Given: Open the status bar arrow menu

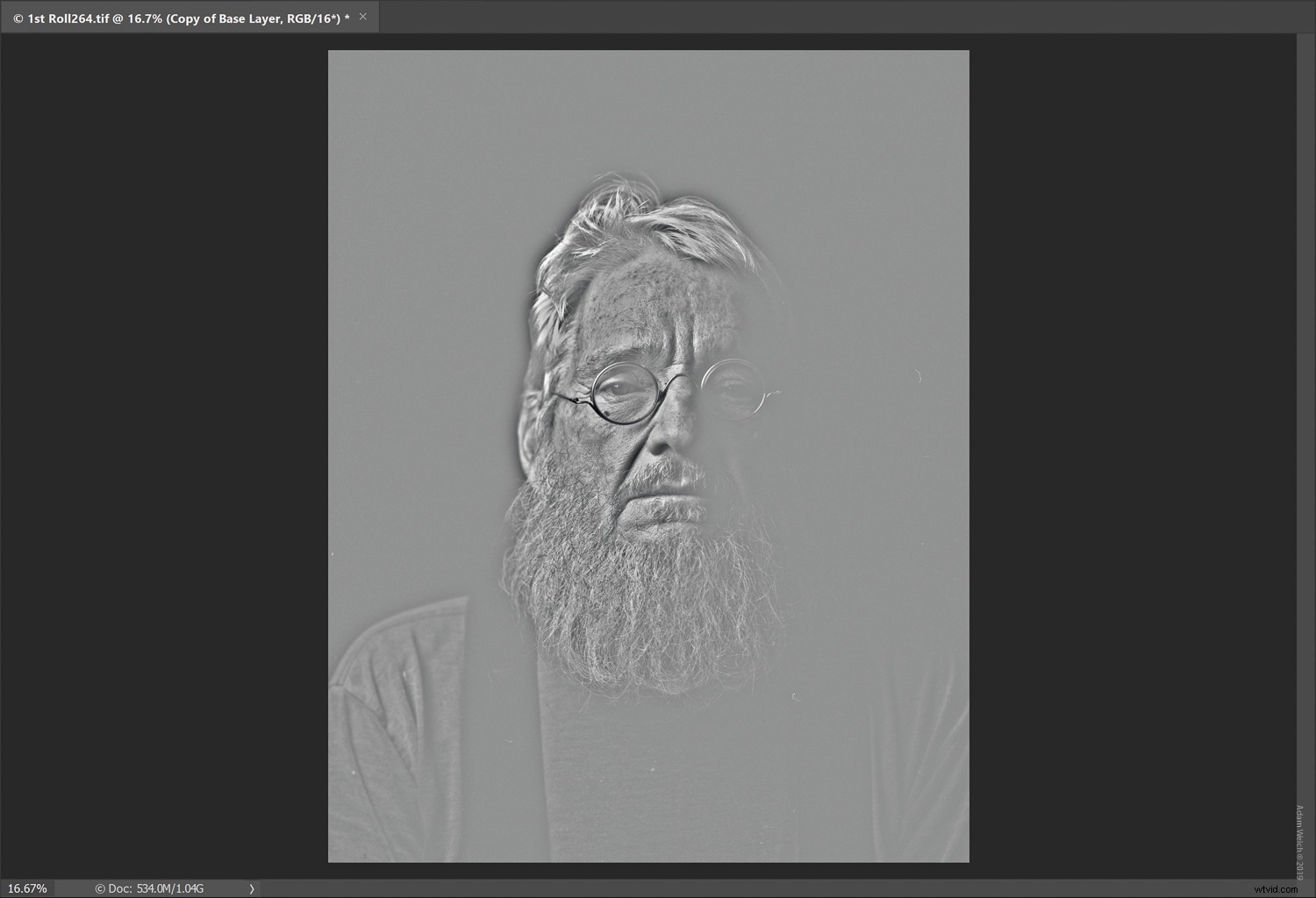Looking at the screenshot, I should [252, 888].
